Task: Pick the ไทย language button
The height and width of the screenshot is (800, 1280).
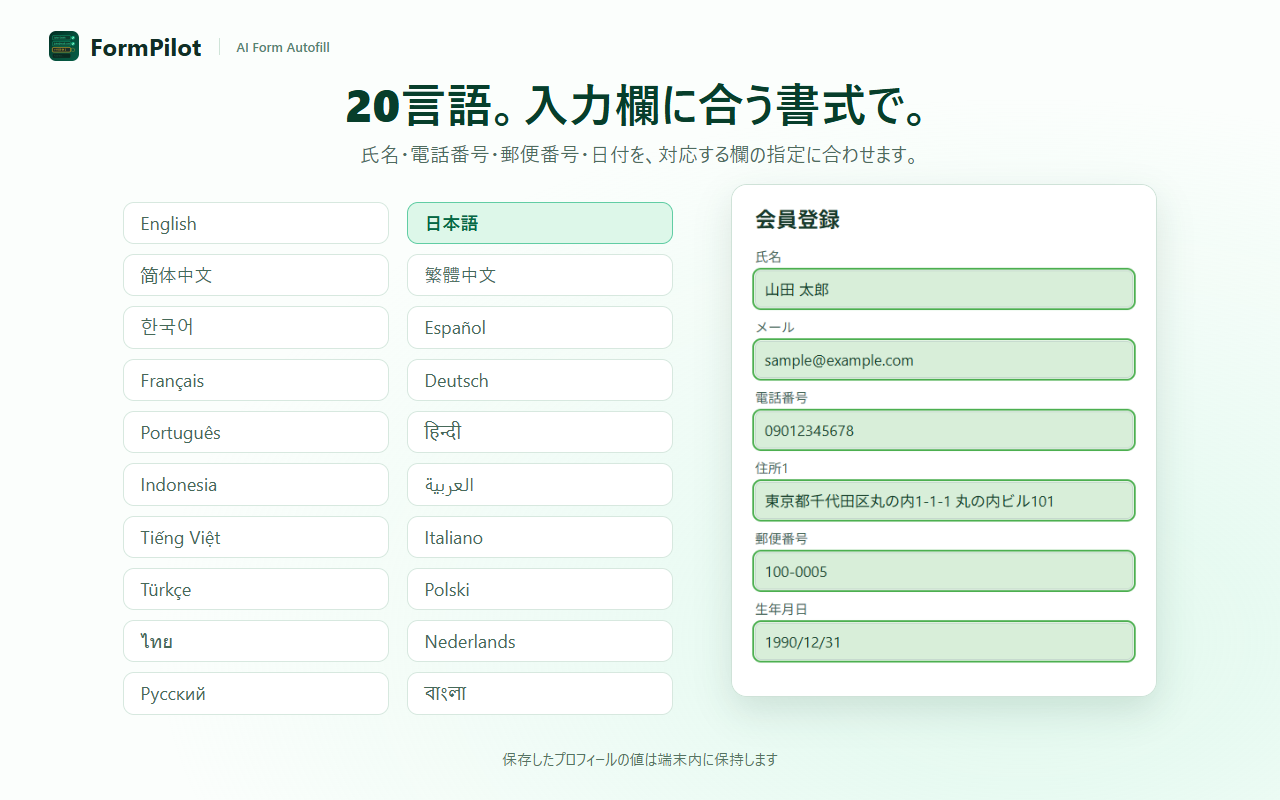Action: [256, 641]
